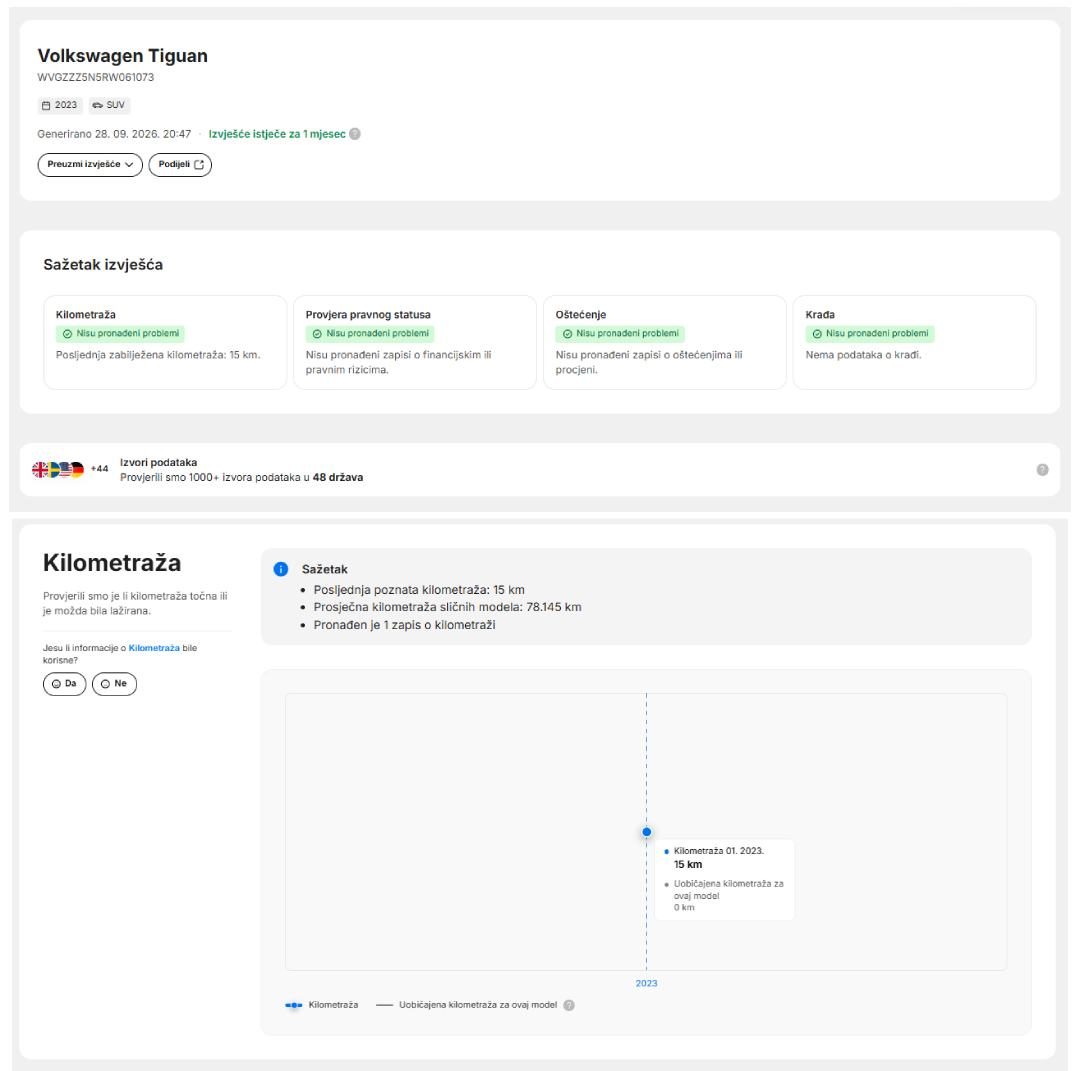Click the check icon in Krada badge
Viewport: 1080px width, 1071px height.
tap(818, 334)
